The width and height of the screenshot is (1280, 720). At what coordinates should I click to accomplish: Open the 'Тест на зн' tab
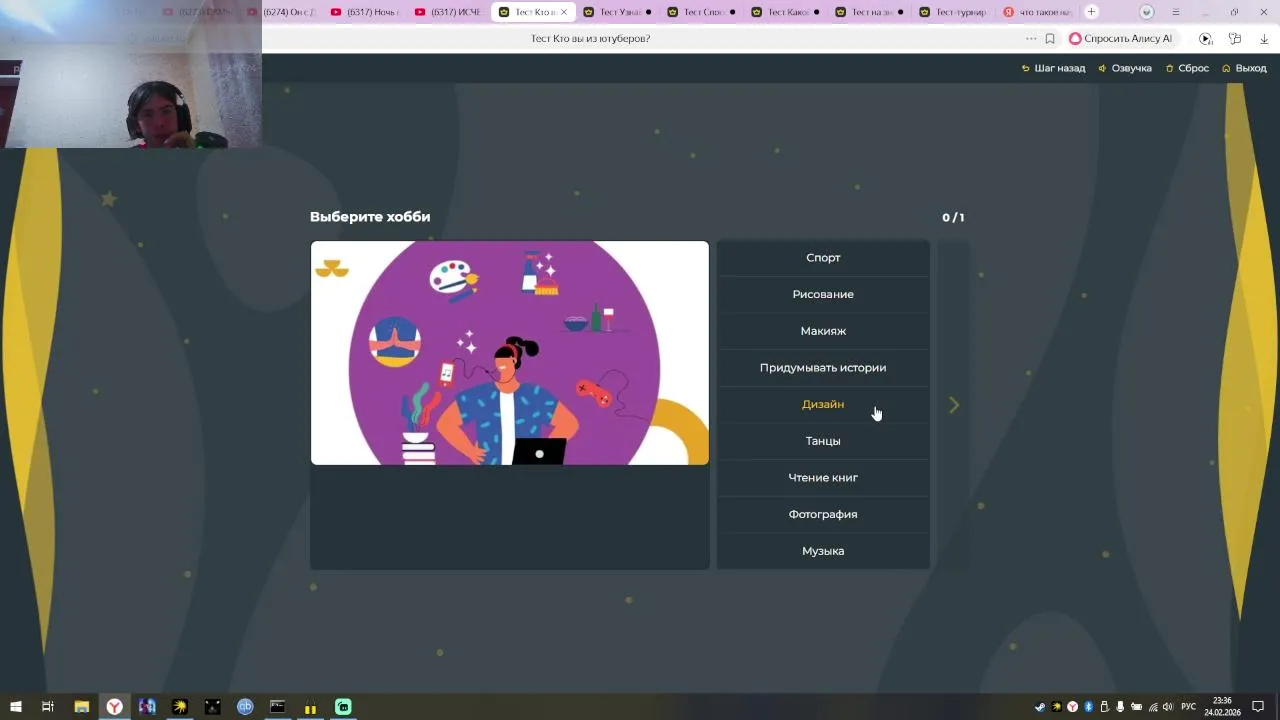(869, 12)
